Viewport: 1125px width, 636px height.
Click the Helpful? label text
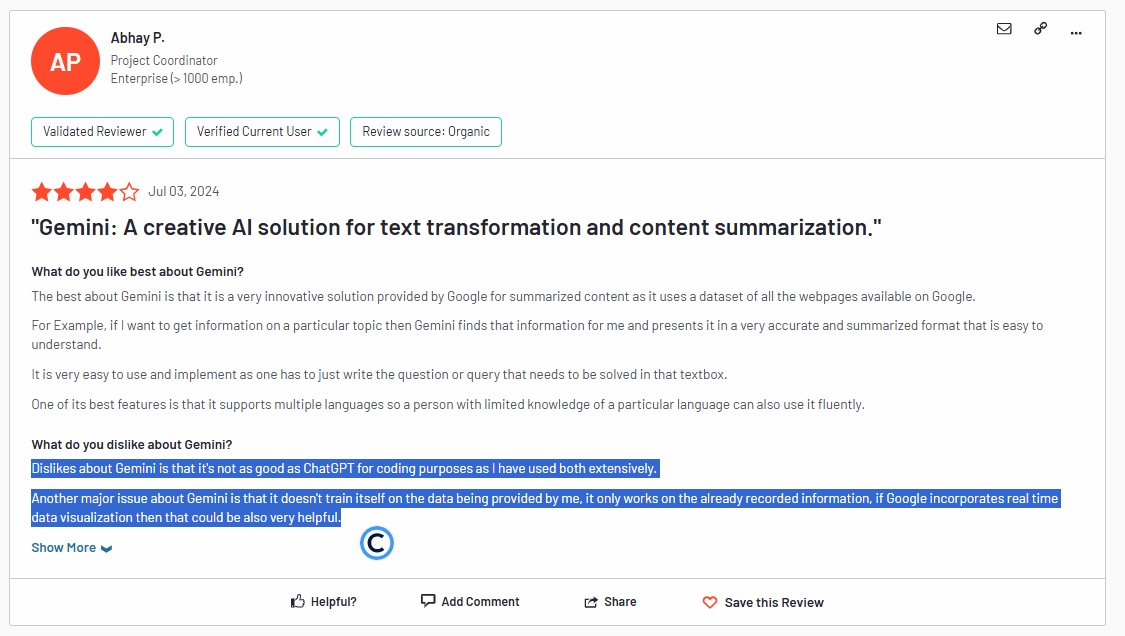(x=334, y=602)
